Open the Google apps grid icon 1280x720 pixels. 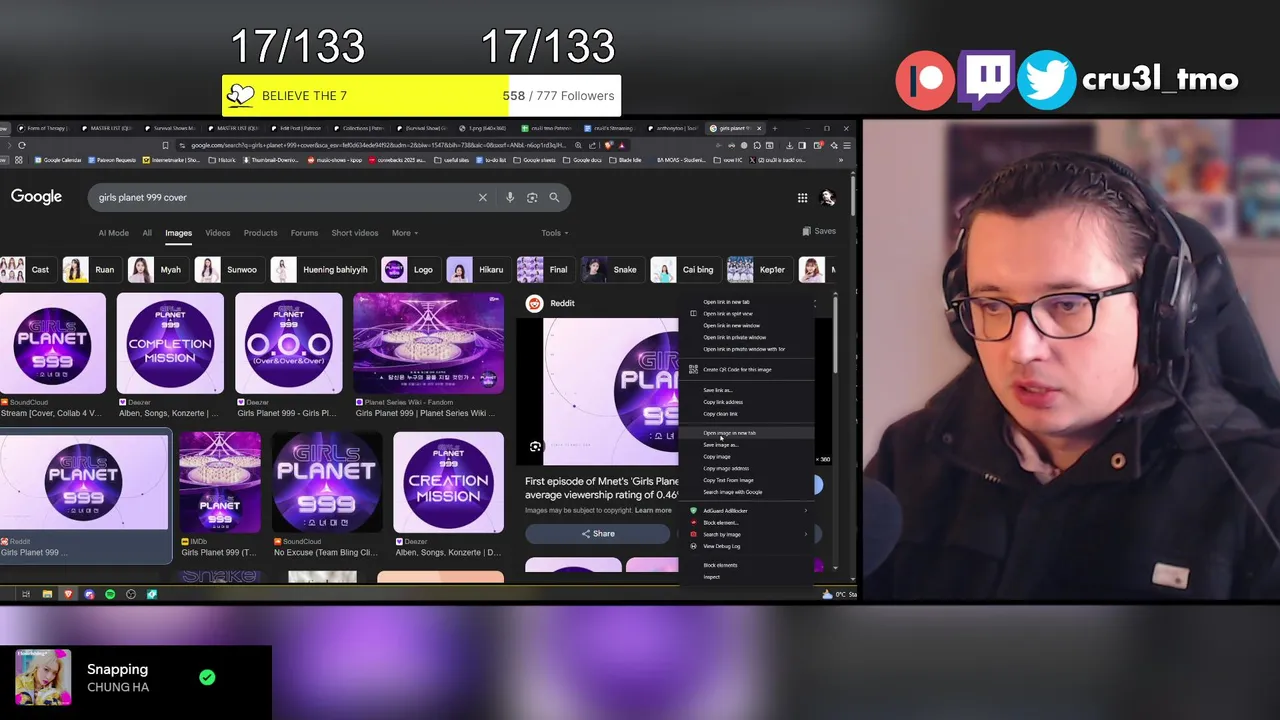click(x=802, y=198)
